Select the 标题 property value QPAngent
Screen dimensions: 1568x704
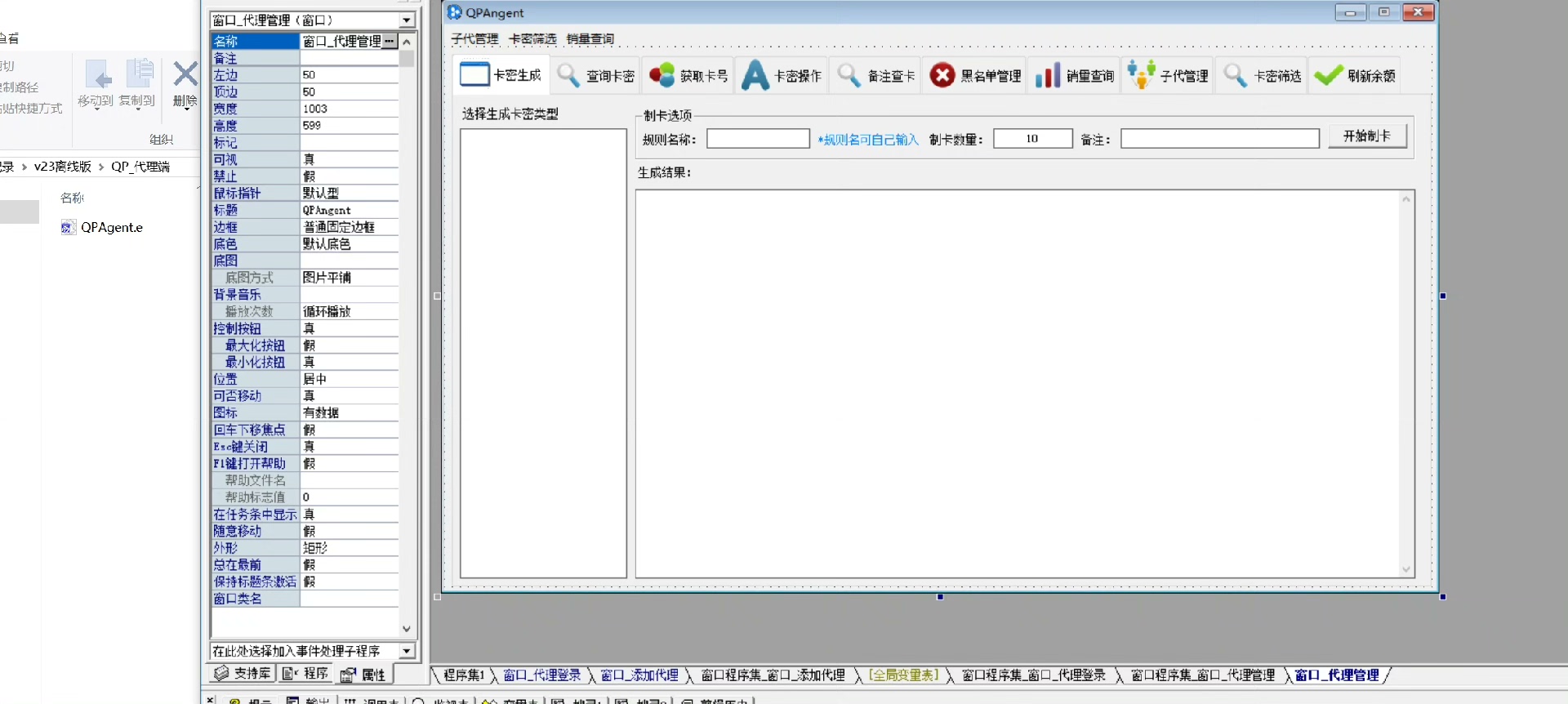(349, 210)
